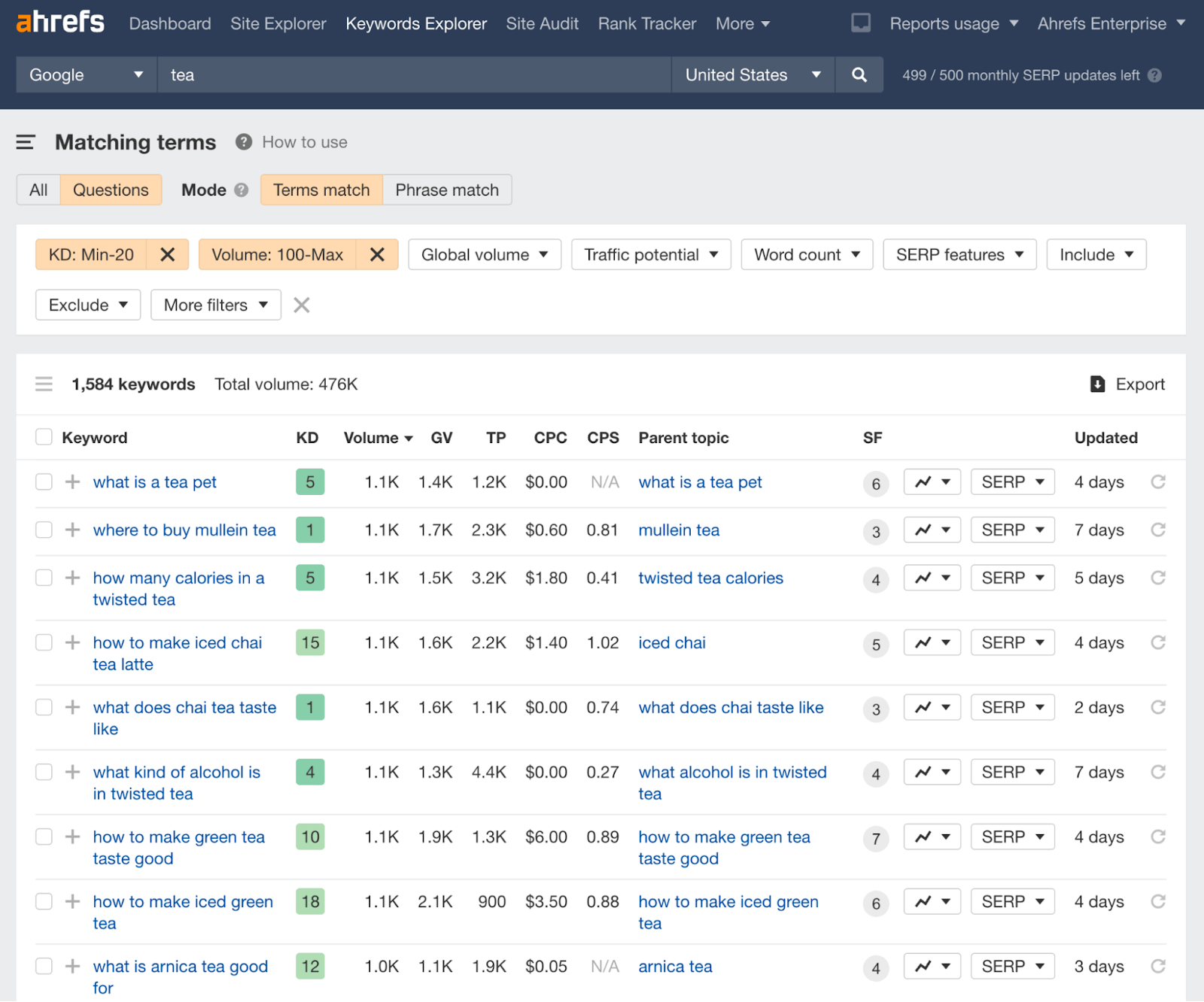Image resolution: width=1204 pixels, height=1002 pixels.
Task: Refresh the what is a tea pet row
Action: (x=1157, y=482)
